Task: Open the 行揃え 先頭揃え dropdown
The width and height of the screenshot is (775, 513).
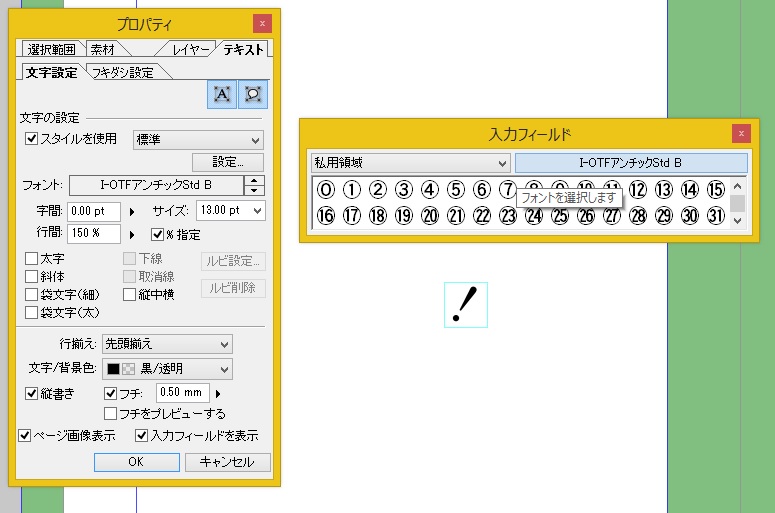Action: (x=167, y=344)
